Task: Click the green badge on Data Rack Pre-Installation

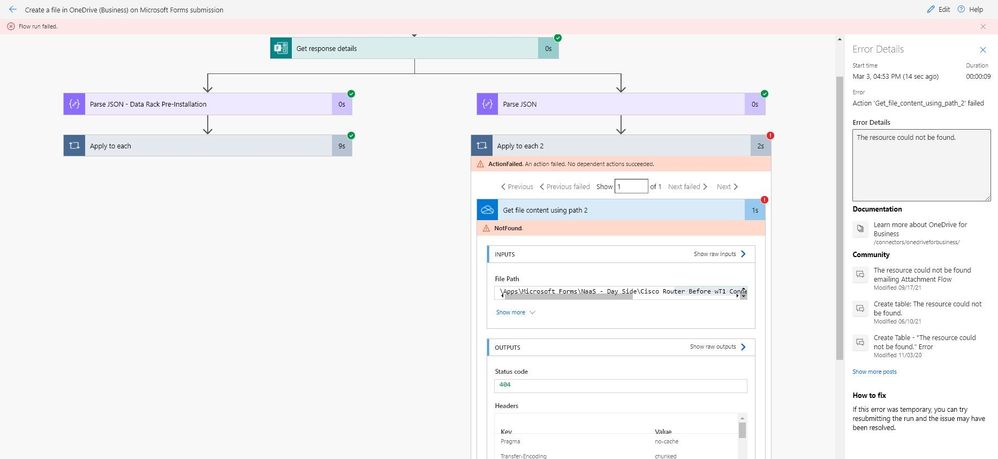Action: coord(351,94)
